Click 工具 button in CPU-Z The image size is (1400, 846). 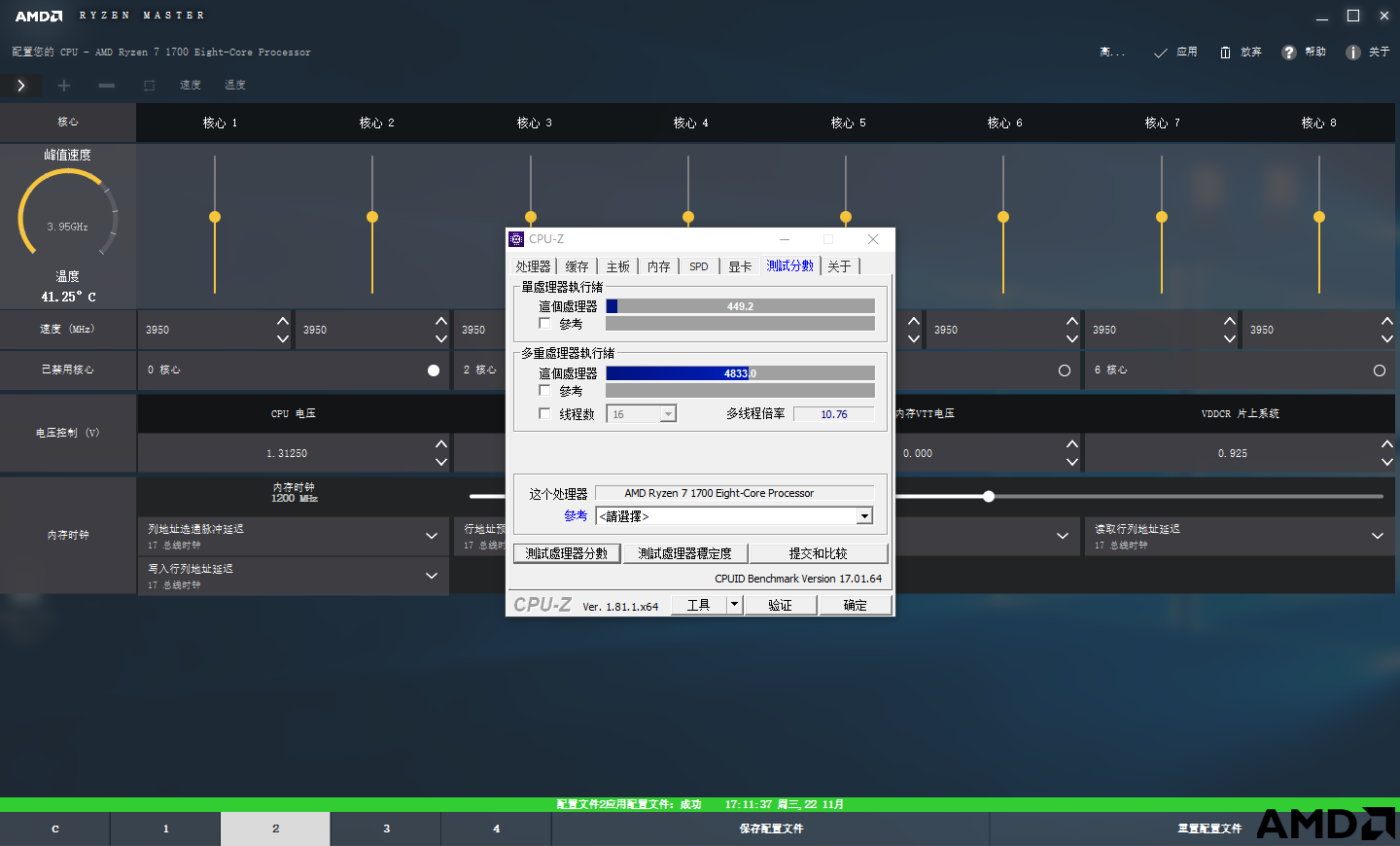pos(699,605)
